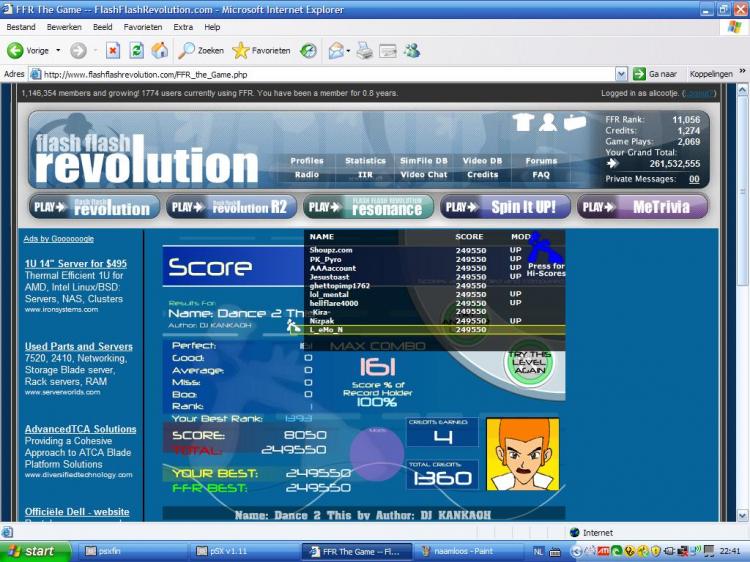The width and height of the screenshot is (750, 562).
Task: Open the Extra menu
Action: pyautogui.click(x=183, y=27)
